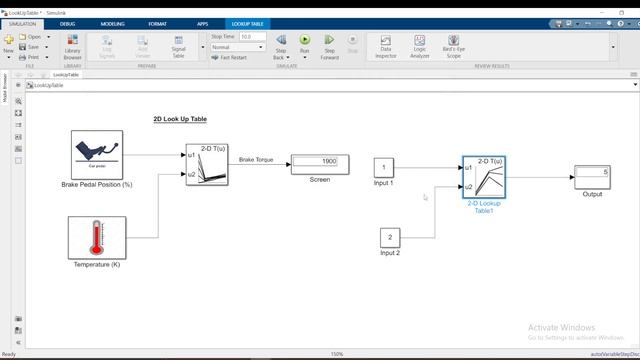640x360 pixels.
Task: Expand the Open dropdown arrow
Action: coord(49,37)
